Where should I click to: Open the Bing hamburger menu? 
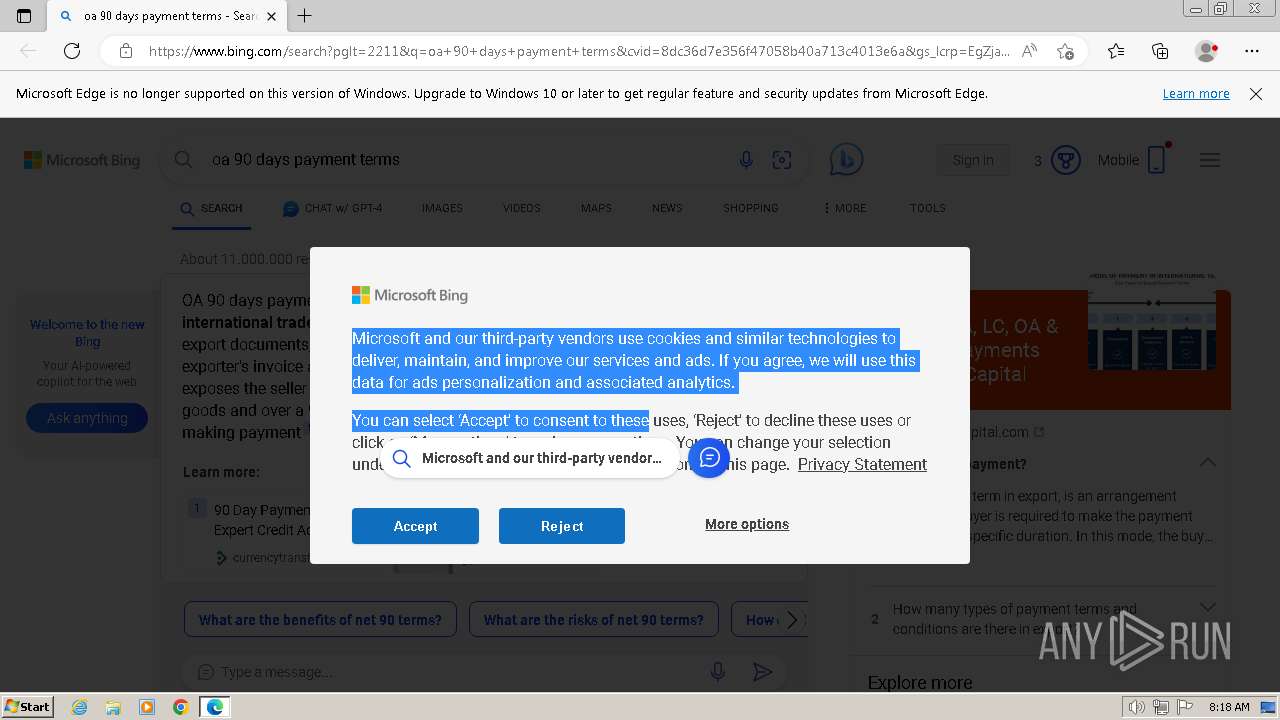click(1210, 160)
